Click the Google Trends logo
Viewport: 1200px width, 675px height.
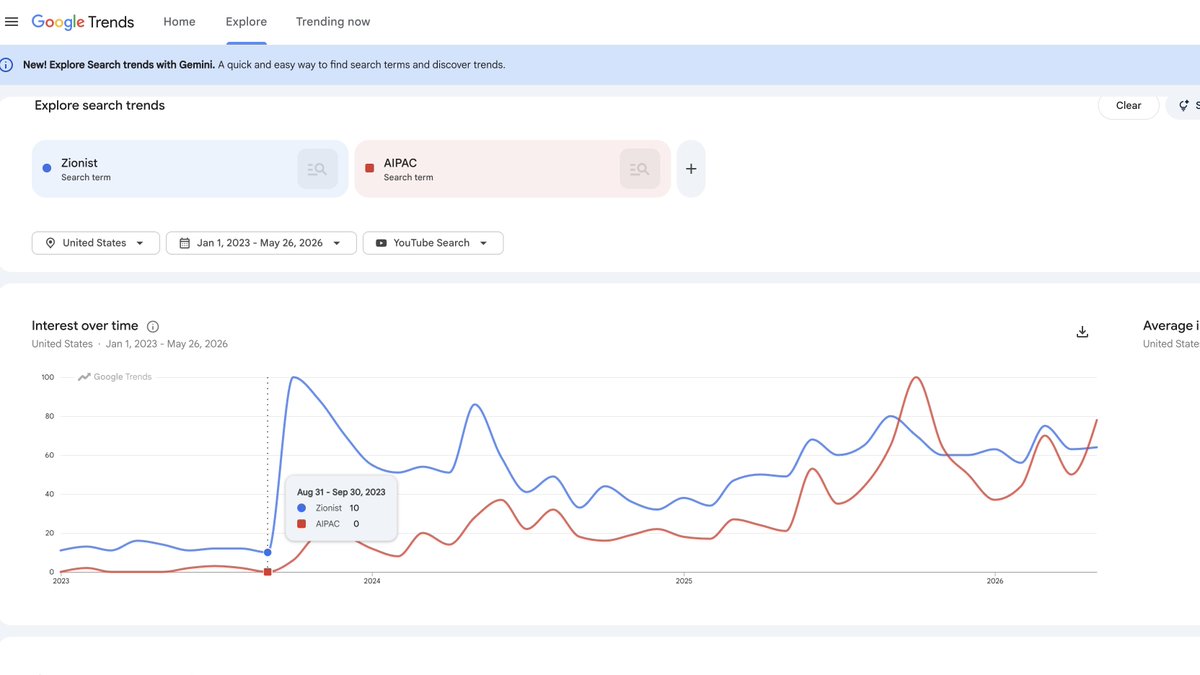coord(82,21)
